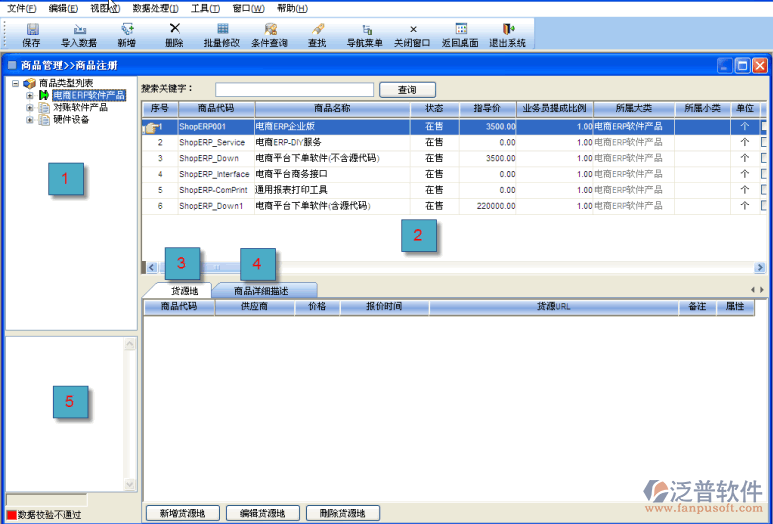Click the 删除货源地 button
The width and height of the screenshot is (773, 524).
343,513
